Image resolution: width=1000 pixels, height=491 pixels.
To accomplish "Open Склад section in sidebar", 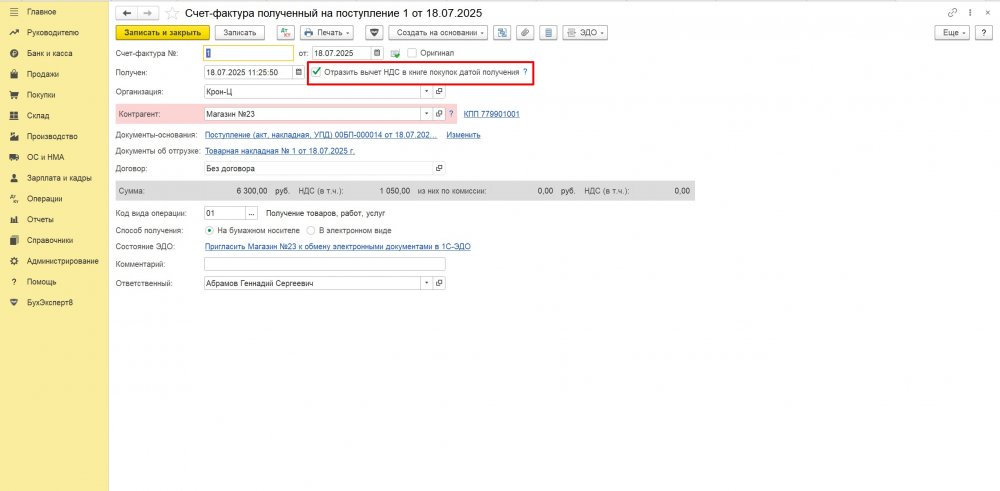I will [38, 115].
